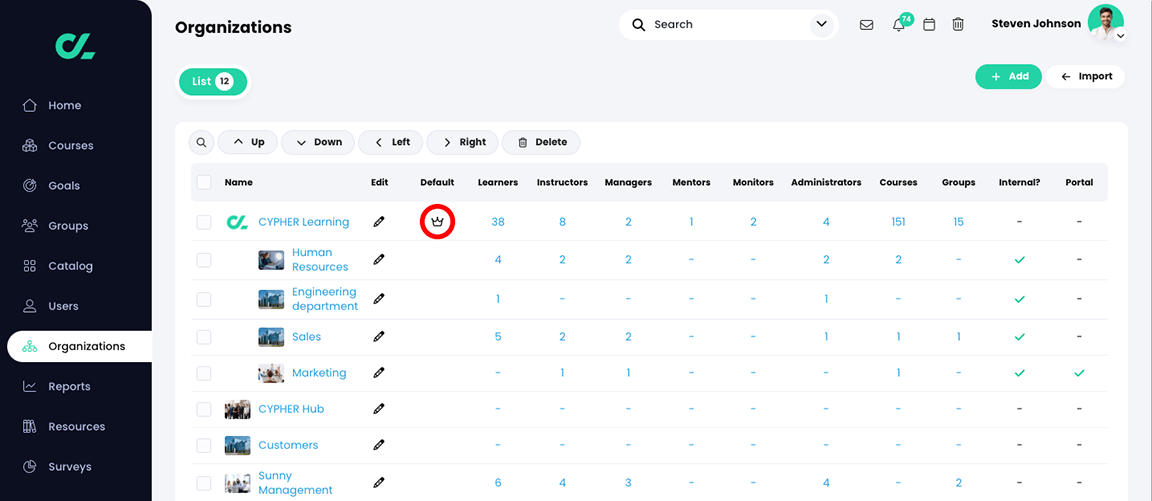
Task: Click the Steven Johnson profile avatar
Action: (1105, 23)
